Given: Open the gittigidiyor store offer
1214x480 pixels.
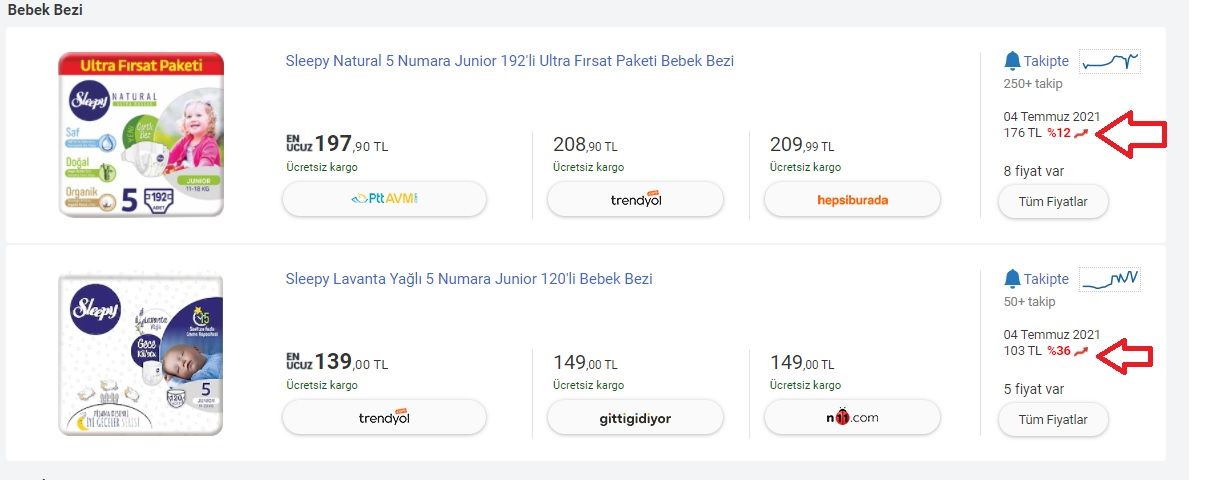Looking at the screenshot, I should point(635,418).
